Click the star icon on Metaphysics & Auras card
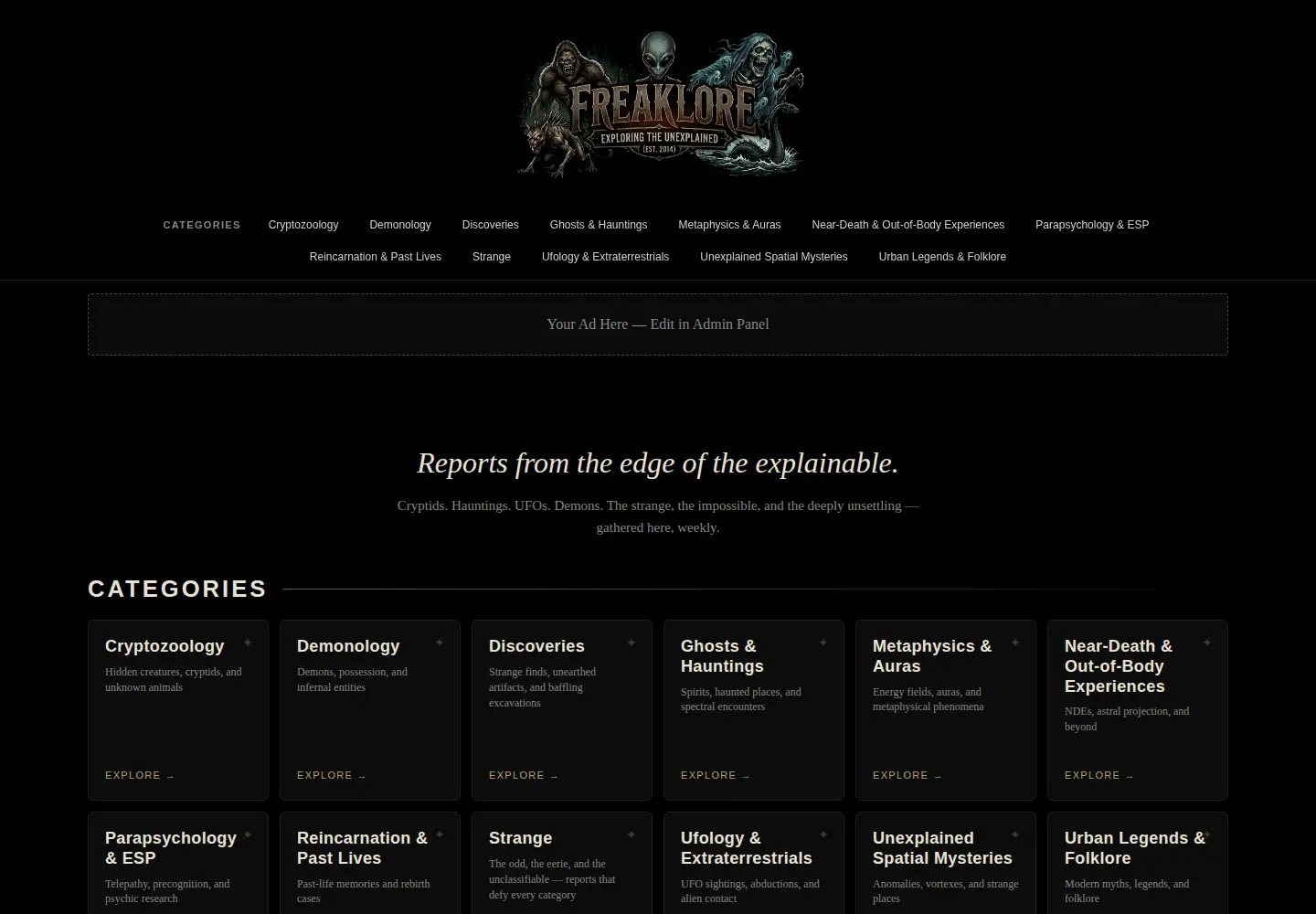Screen dimensions: 1316x914 coord(1015,643)
